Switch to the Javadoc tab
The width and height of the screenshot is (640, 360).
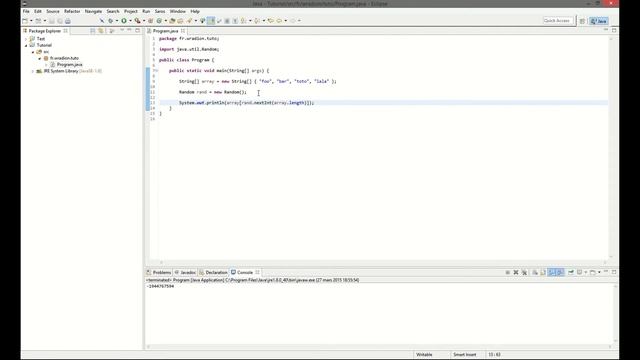pyautogui.click(x=185, y=272)
